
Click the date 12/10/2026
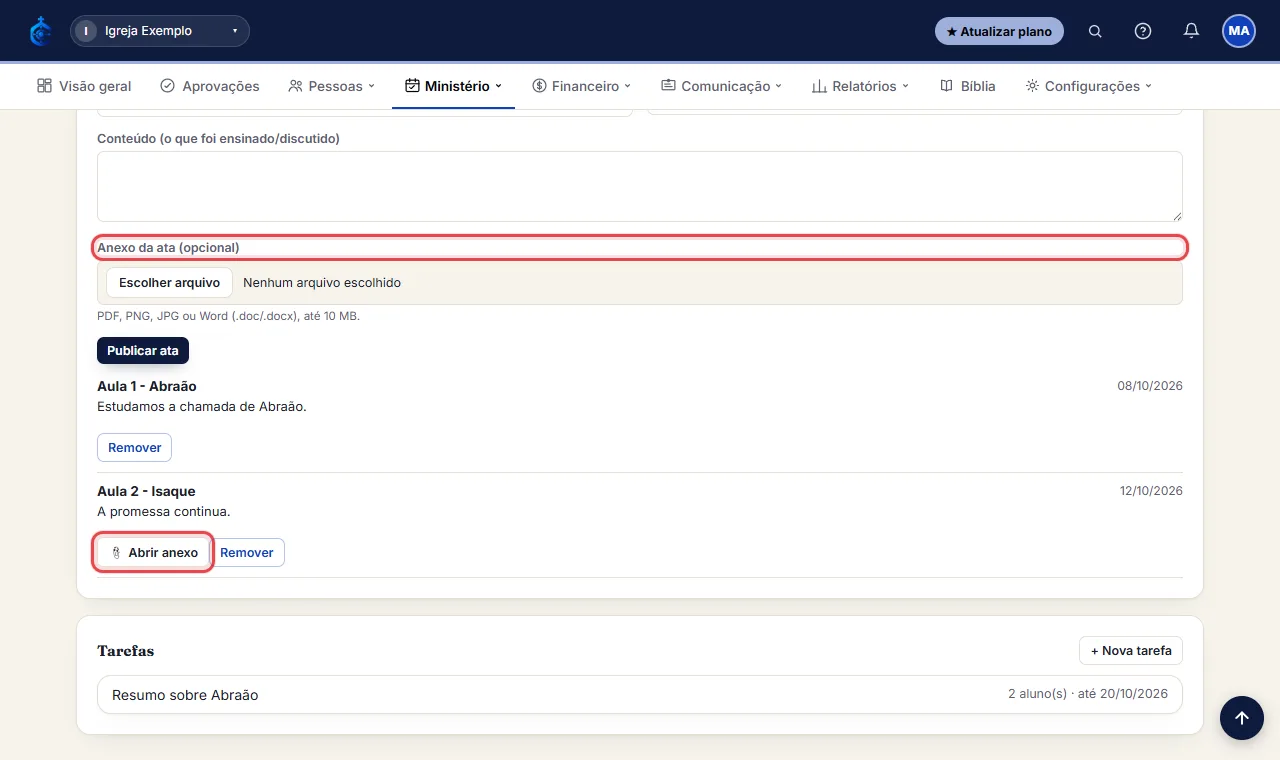[1151, 491]
